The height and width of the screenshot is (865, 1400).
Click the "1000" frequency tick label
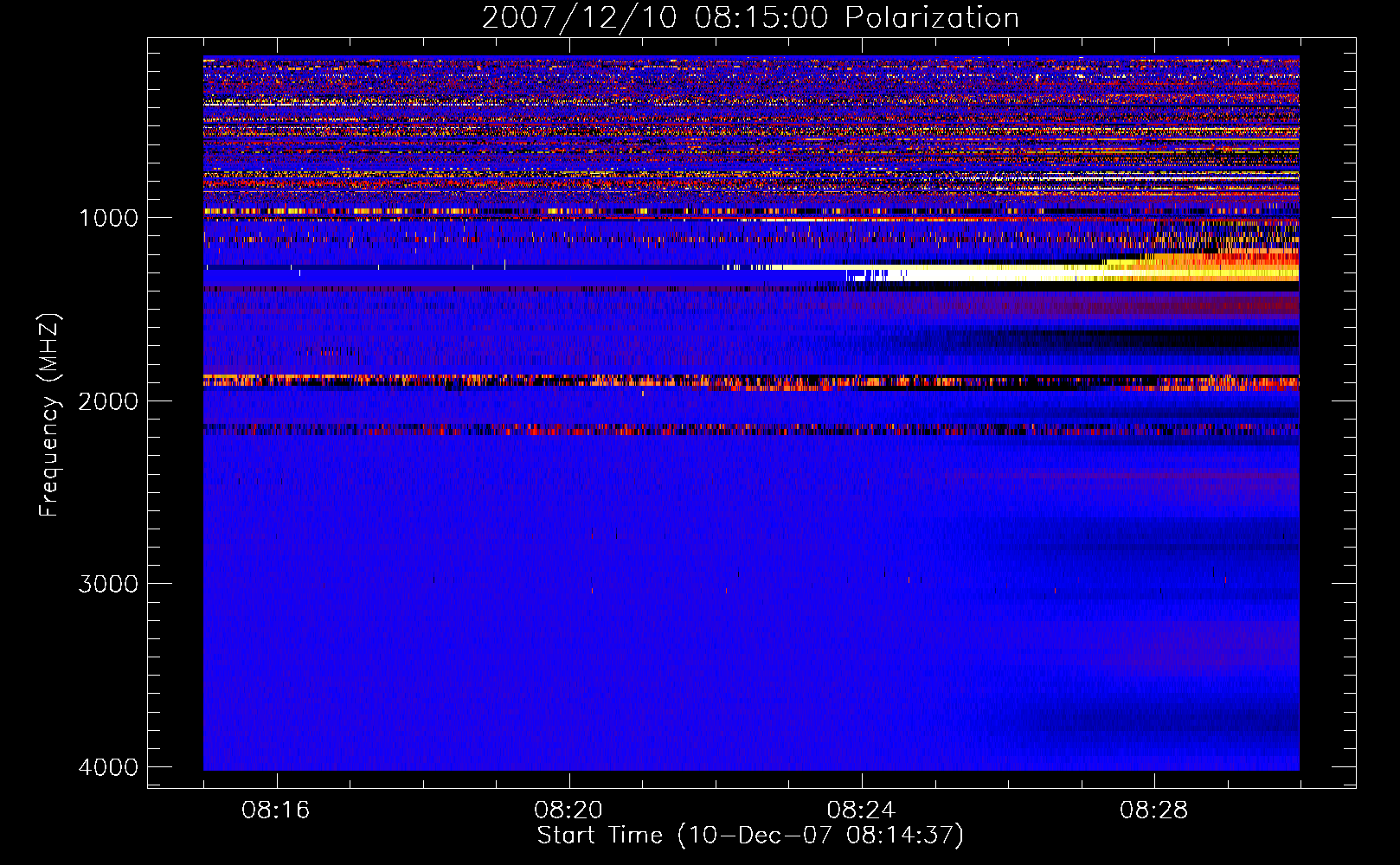(x=108, y=218)
